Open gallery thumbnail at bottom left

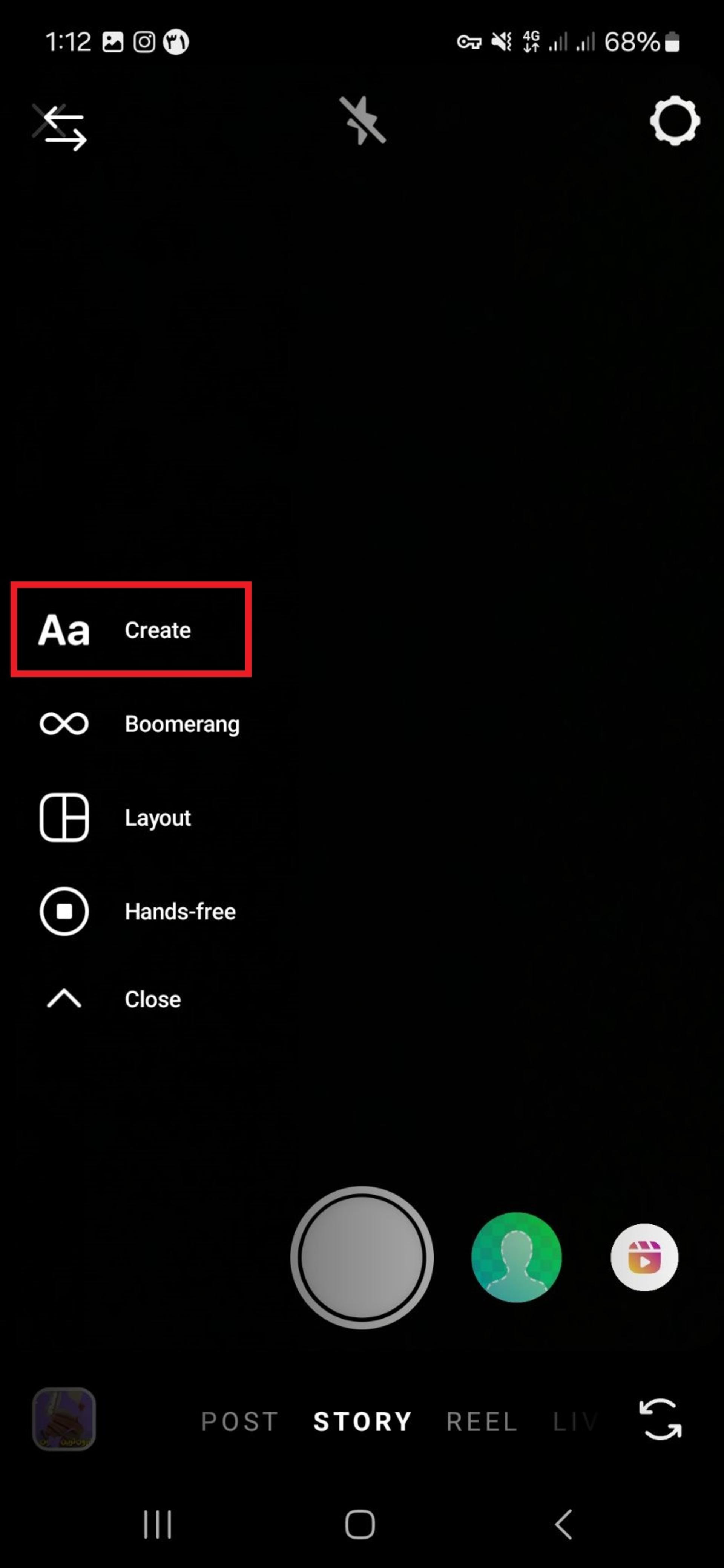click(64, 1419)
